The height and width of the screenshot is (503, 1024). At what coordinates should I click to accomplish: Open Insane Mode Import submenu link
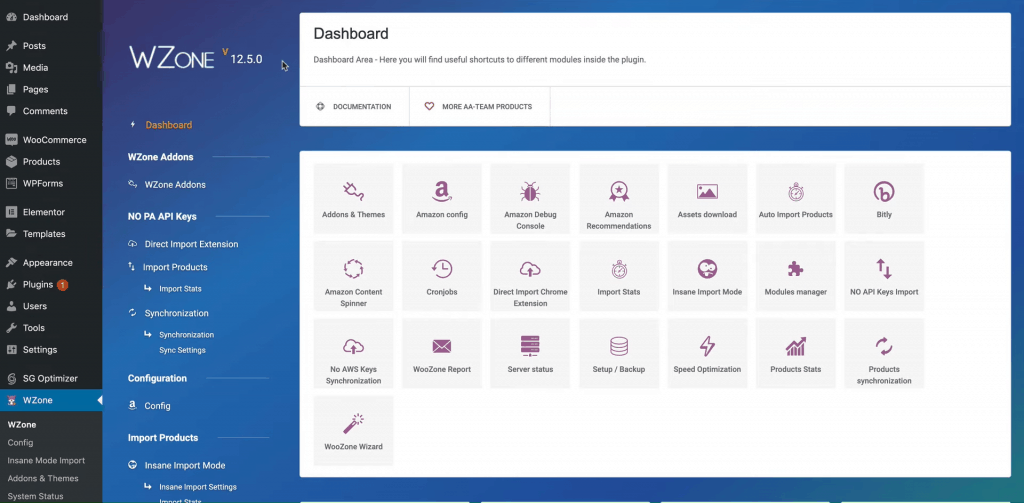point(46,461)
